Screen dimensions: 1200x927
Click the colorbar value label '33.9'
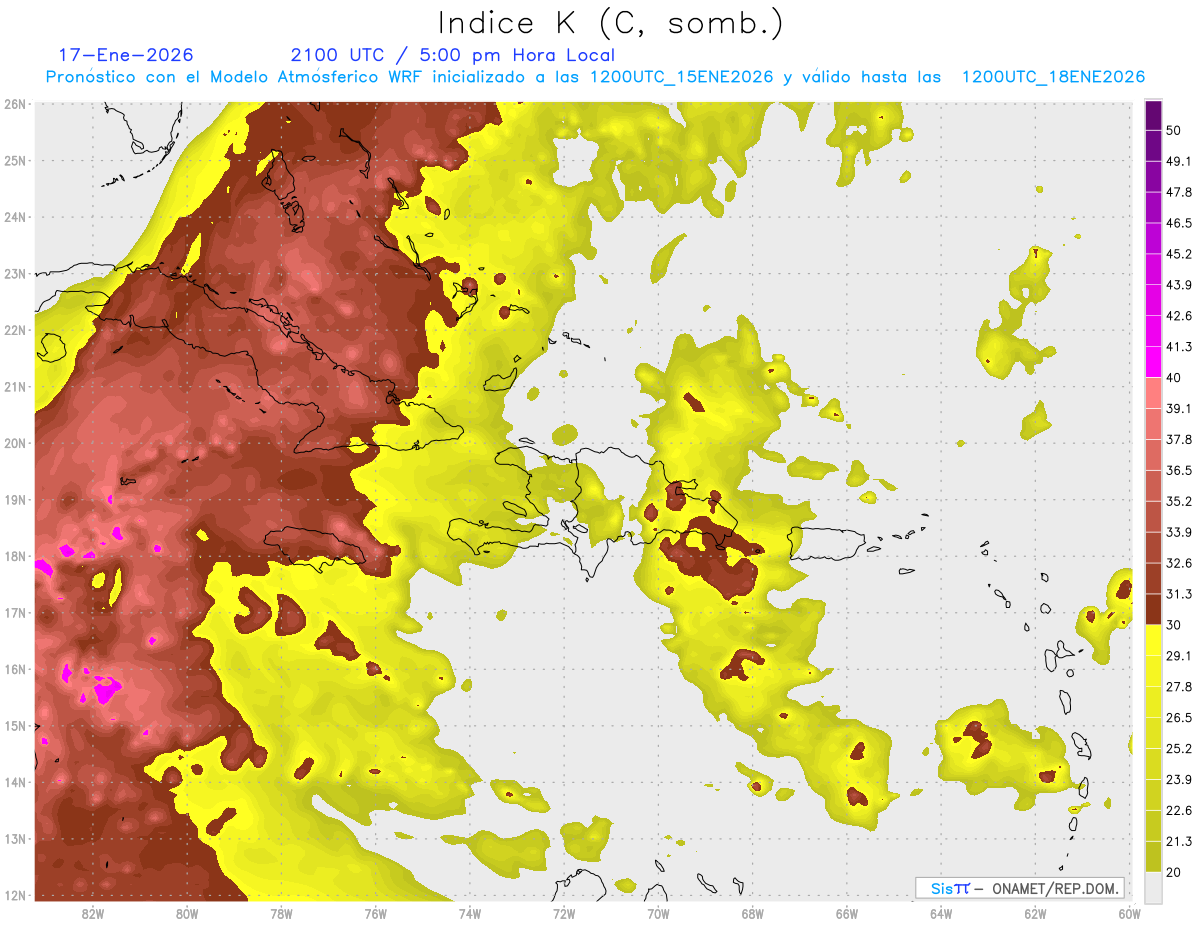point(1178,532)
